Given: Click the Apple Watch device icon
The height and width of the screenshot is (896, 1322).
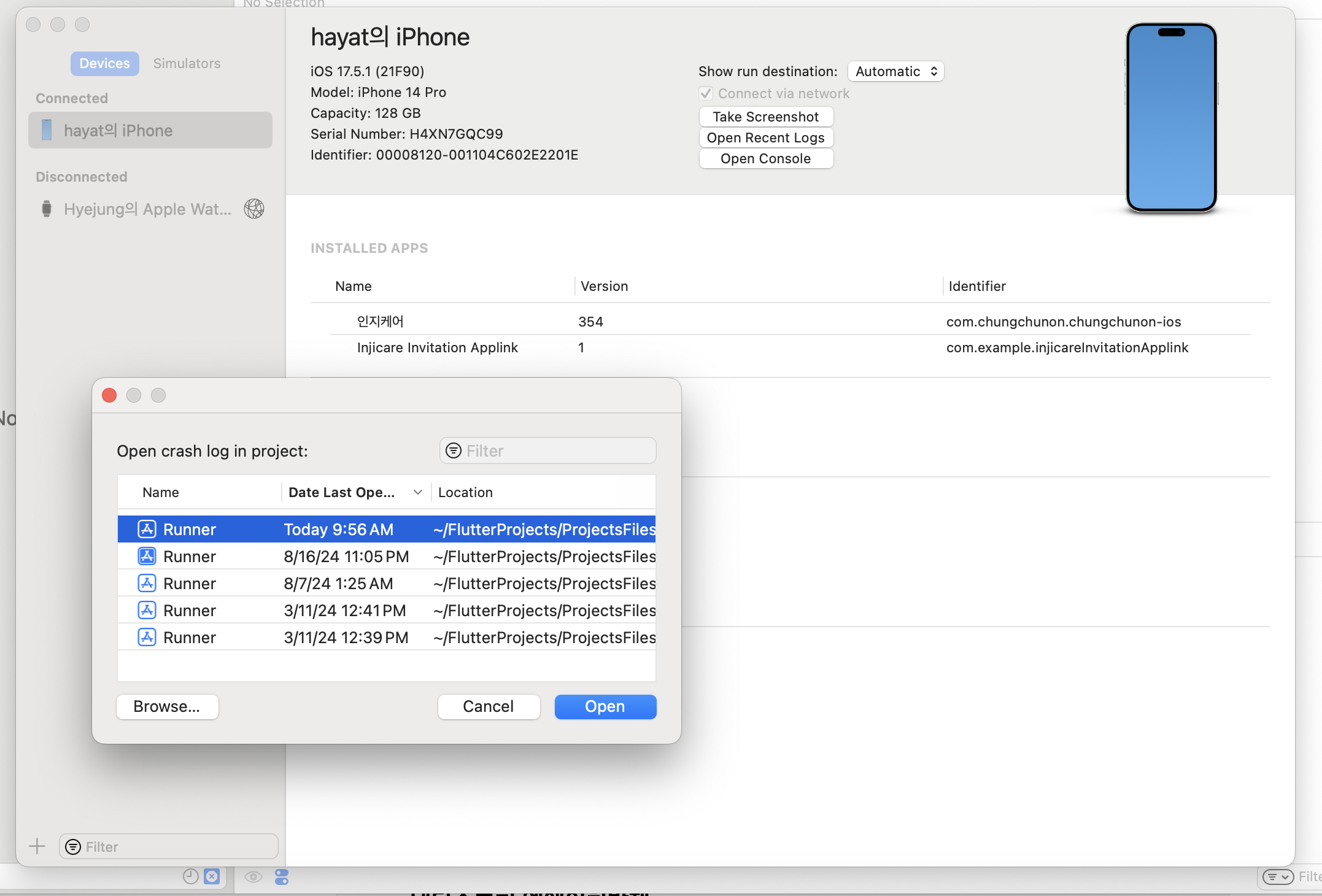Looking at the screenshot, I should pos(47,209).
